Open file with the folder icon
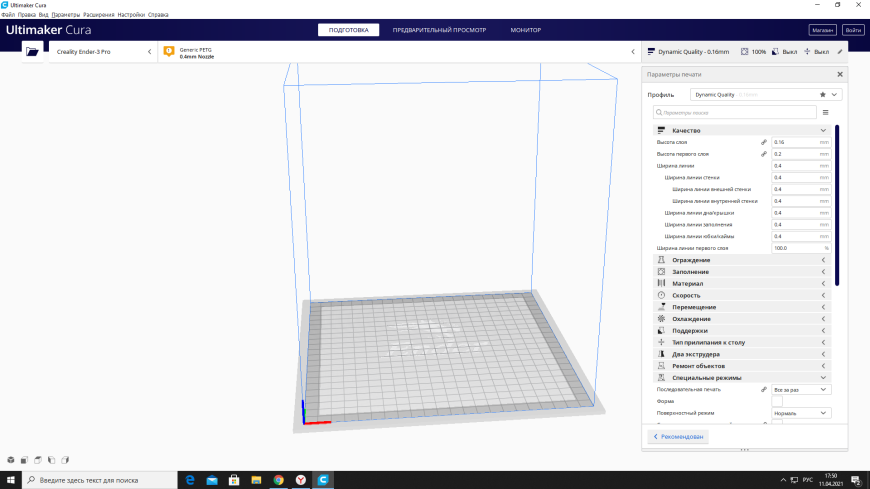The height and width of the screenshot is (489, 870). [32, 52]
